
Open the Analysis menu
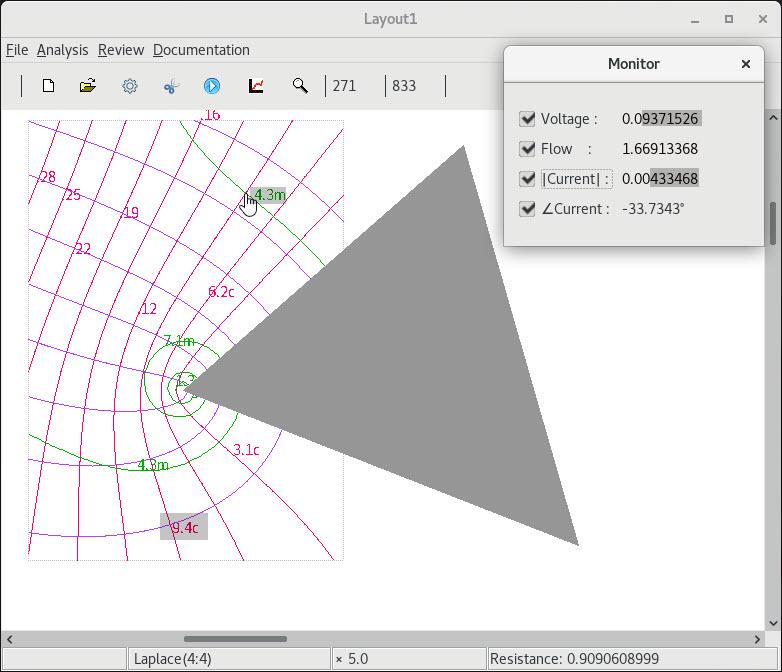point(62,50)
